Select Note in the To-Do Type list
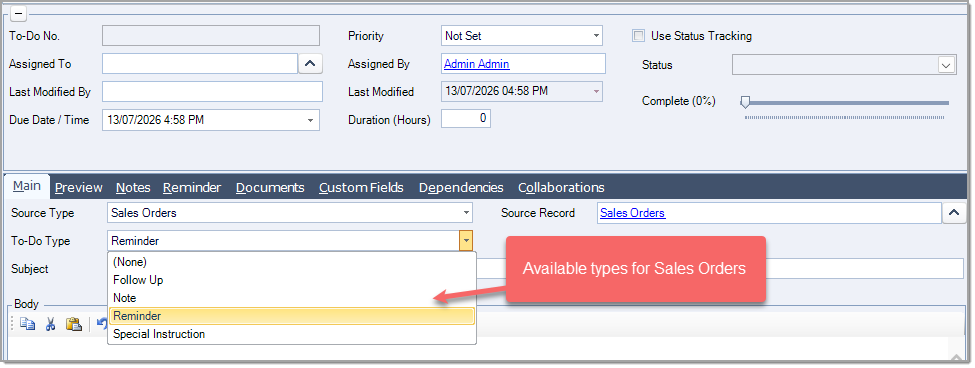This screenshot has height=368, width=975. (x=292, y=298)
